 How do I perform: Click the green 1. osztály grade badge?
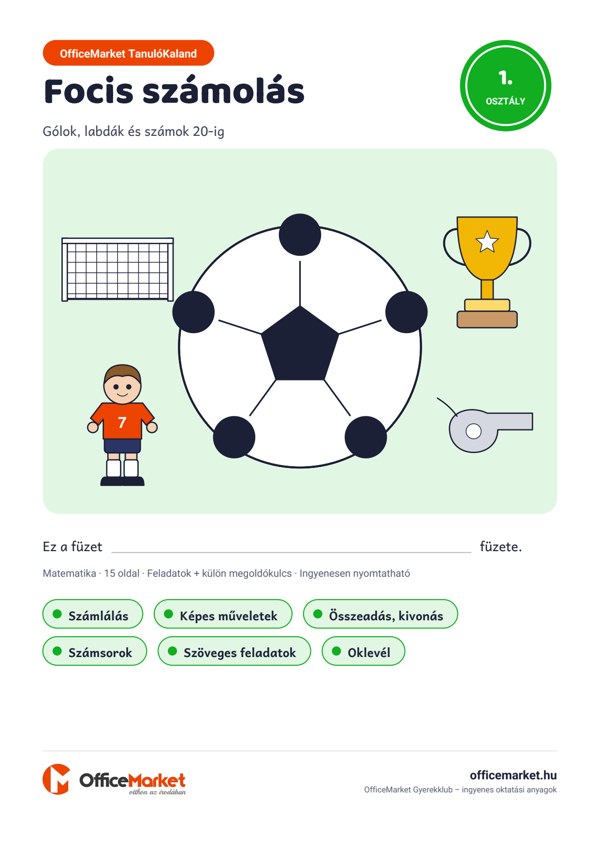[505, 85]
